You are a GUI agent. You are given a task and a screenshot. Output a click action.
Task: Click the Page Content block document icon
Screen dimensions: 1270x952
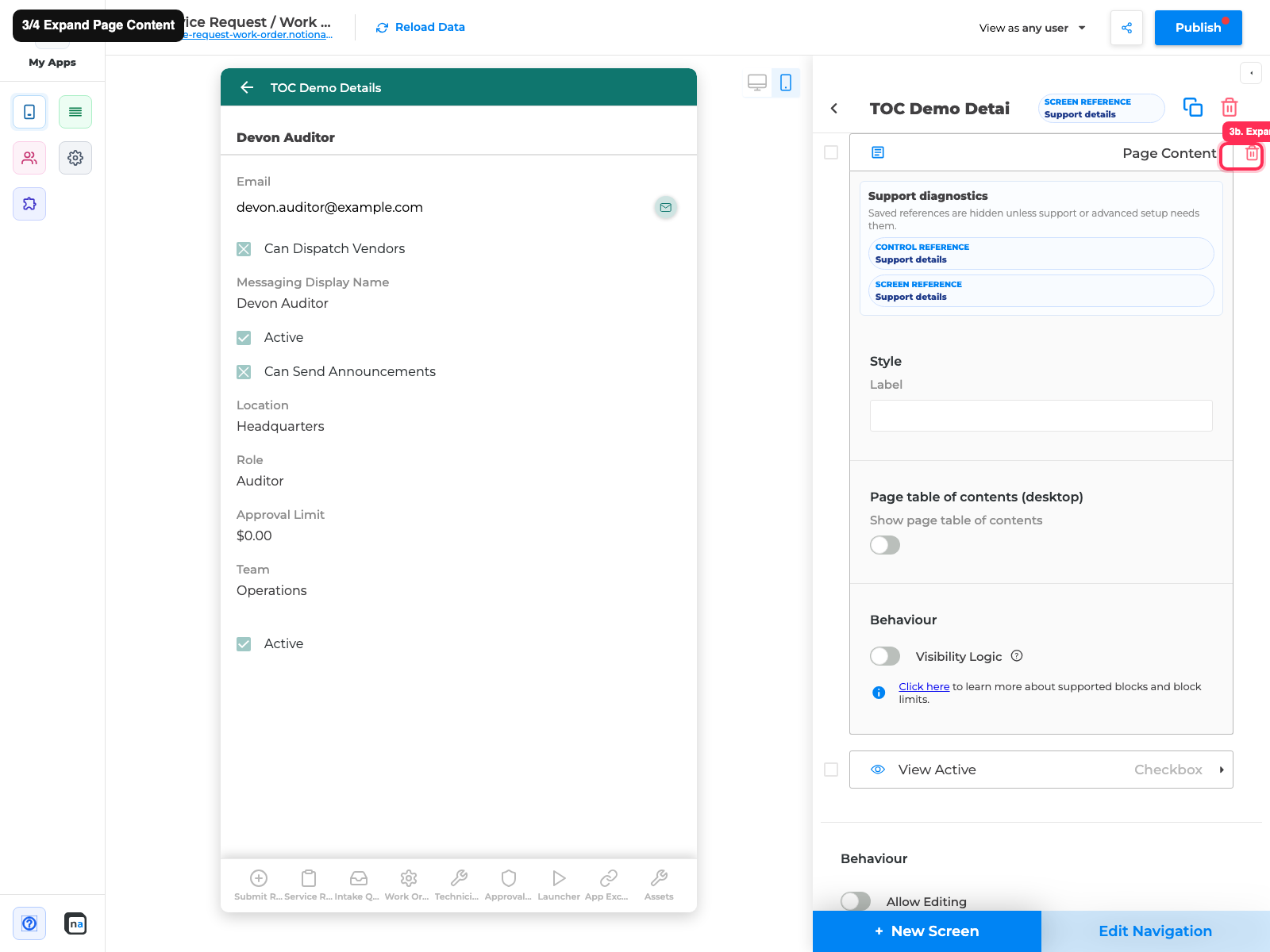pos(878,152)
